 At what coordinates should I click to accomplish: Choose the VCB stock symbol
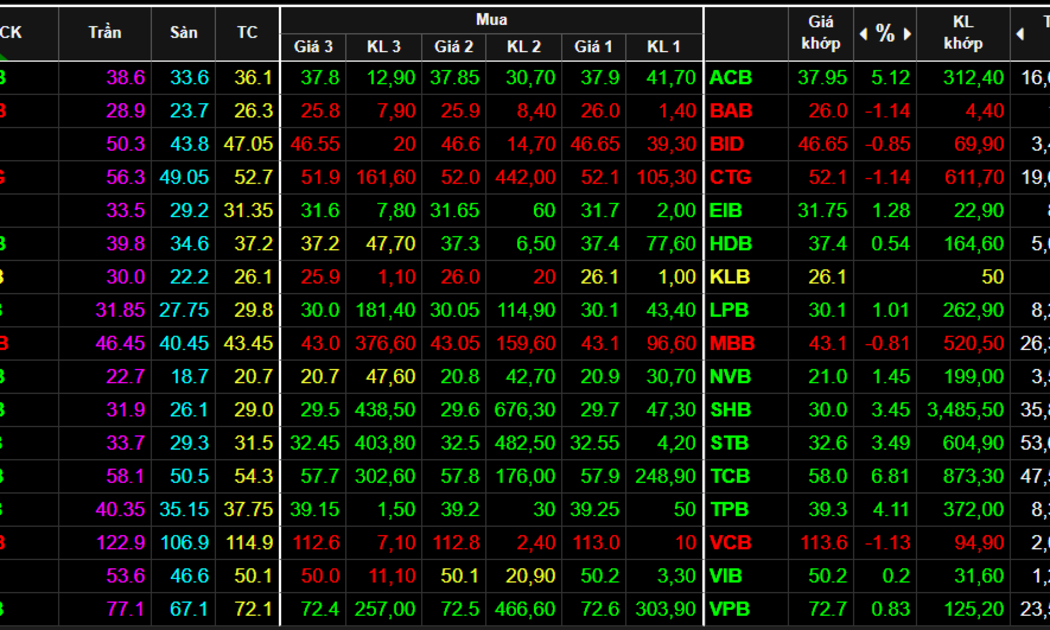(731, 542)
